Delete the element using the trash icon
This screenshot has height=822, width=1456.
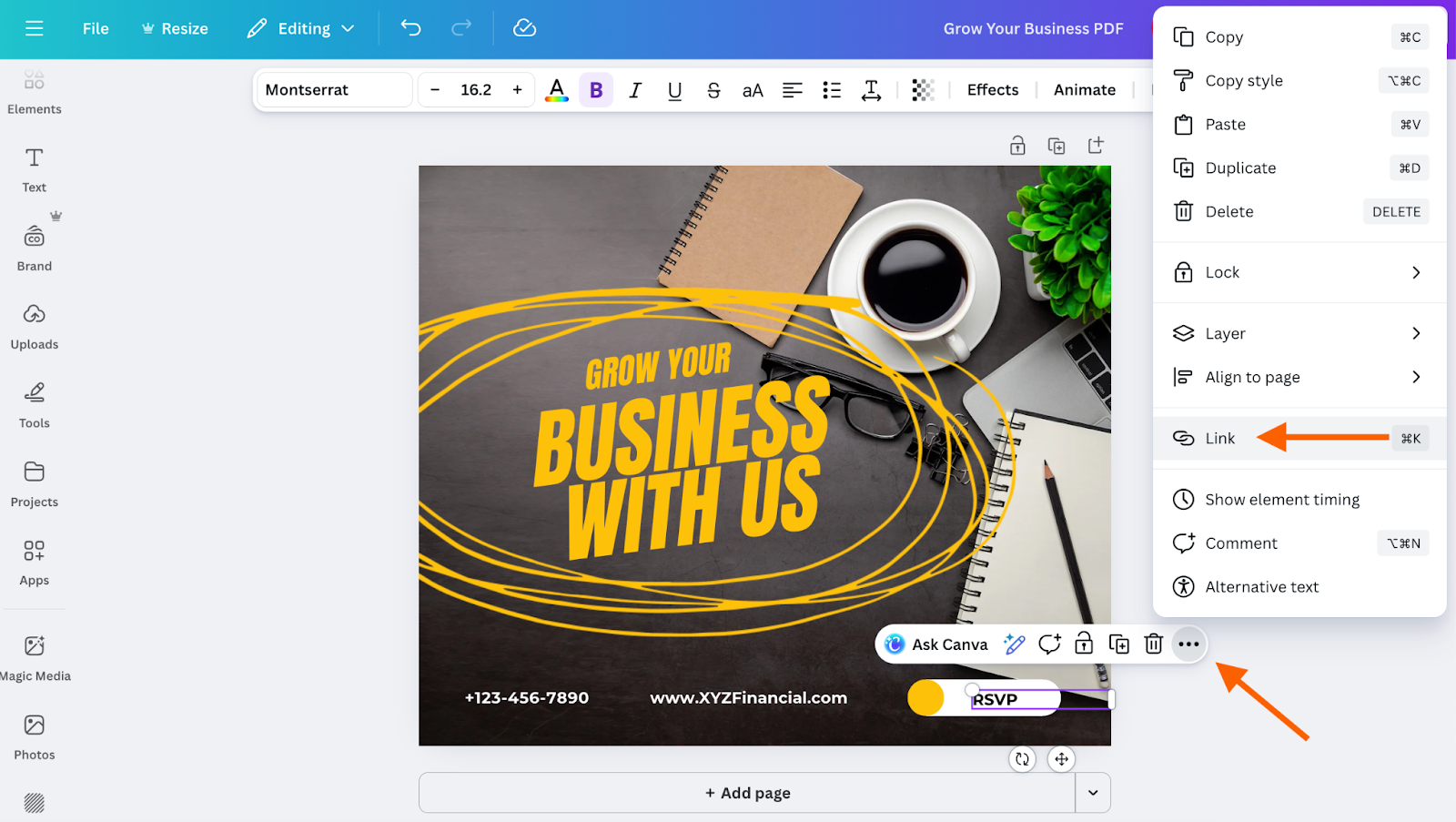coord(1153,644)
